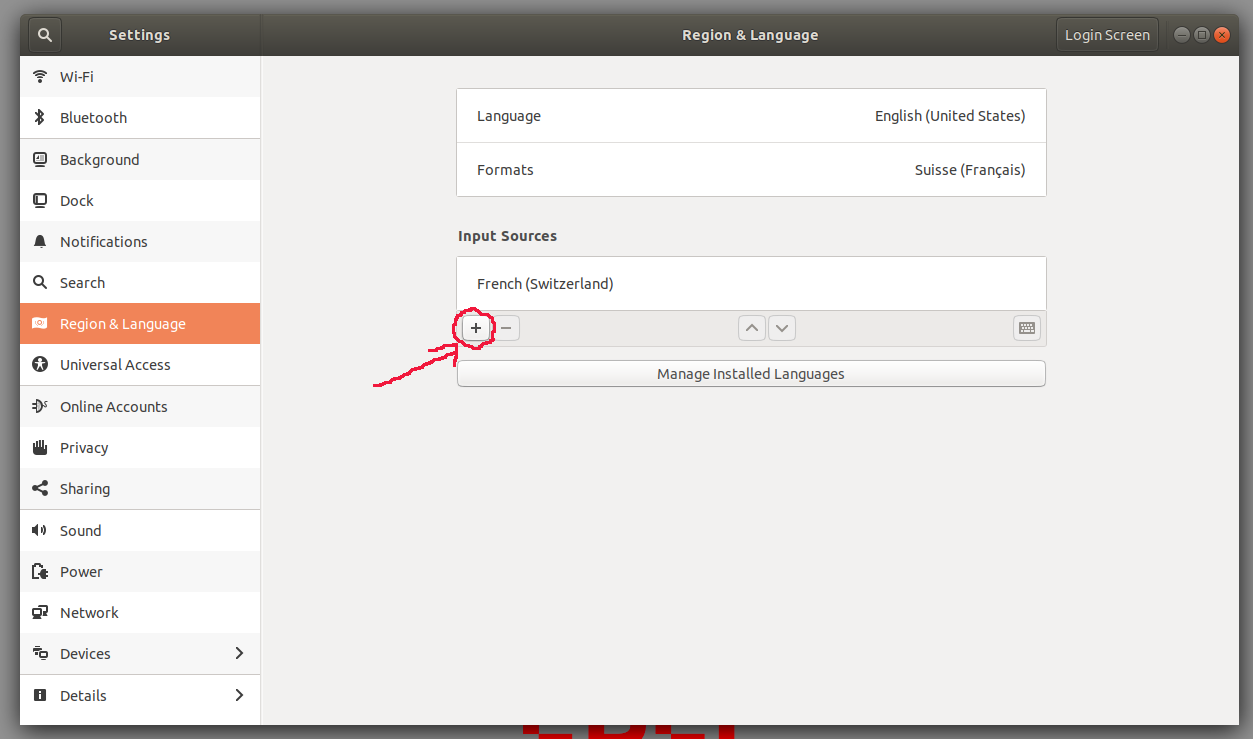Viewport: 1253px width, 739px height.
Task: Click the search icon in Settings header
Action: [45, 35]
